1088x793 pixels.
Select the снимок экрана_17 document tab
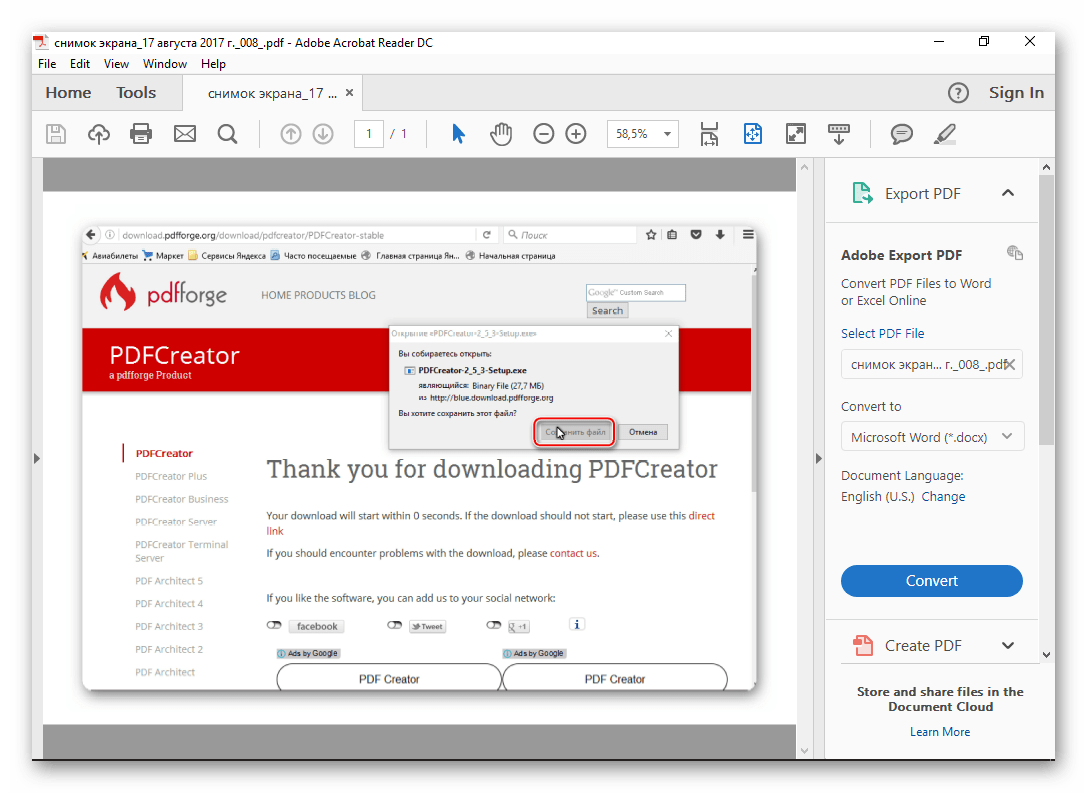pos(272,94)
